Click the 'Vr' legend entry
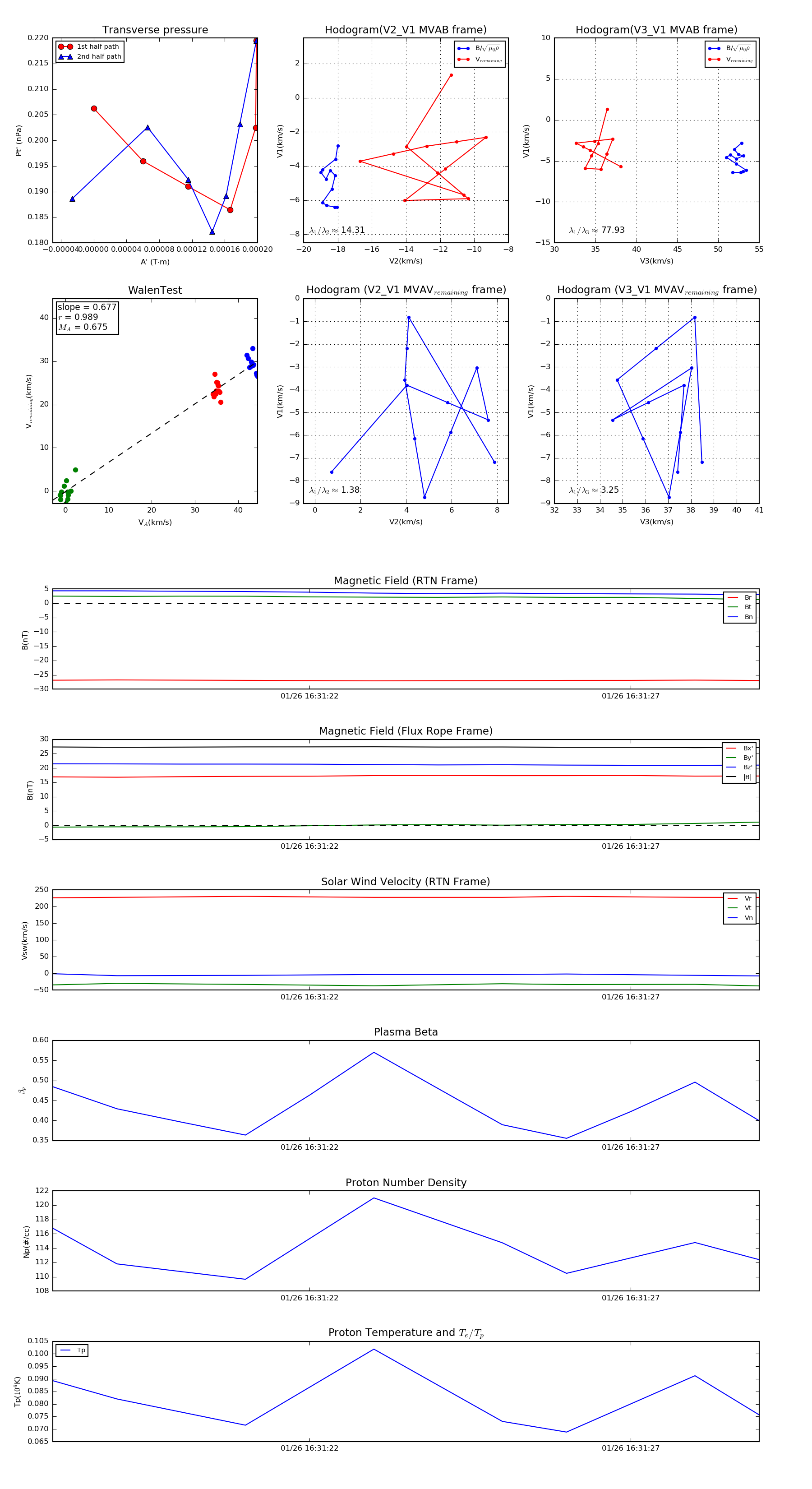812x1489 pixels. pyautogui.click(x=740, y=898)
